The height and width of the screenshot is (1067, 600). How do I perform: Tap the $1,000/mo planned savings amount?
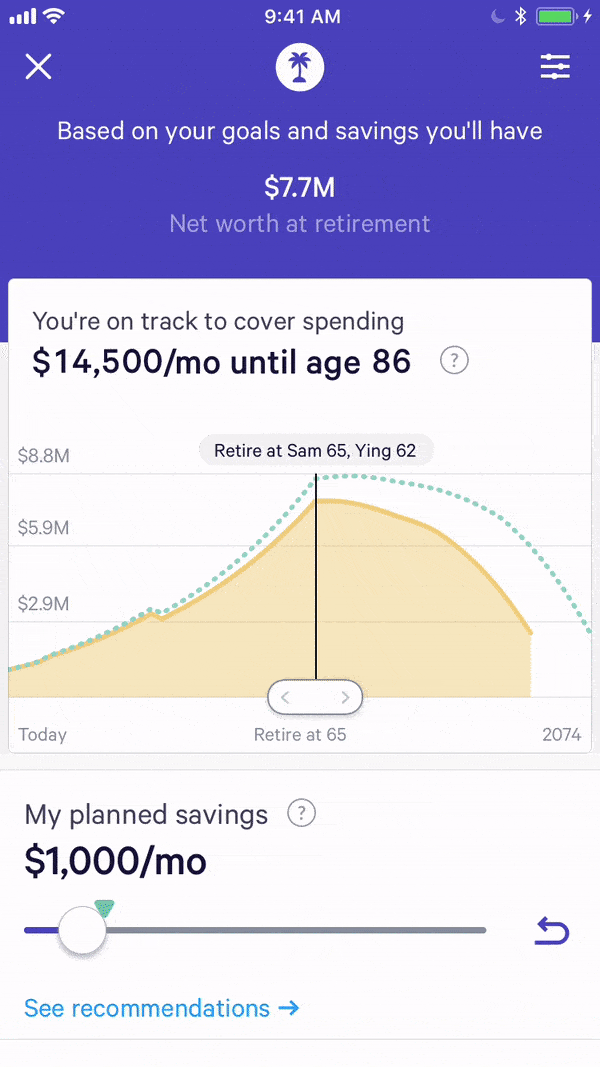point(116,861)
